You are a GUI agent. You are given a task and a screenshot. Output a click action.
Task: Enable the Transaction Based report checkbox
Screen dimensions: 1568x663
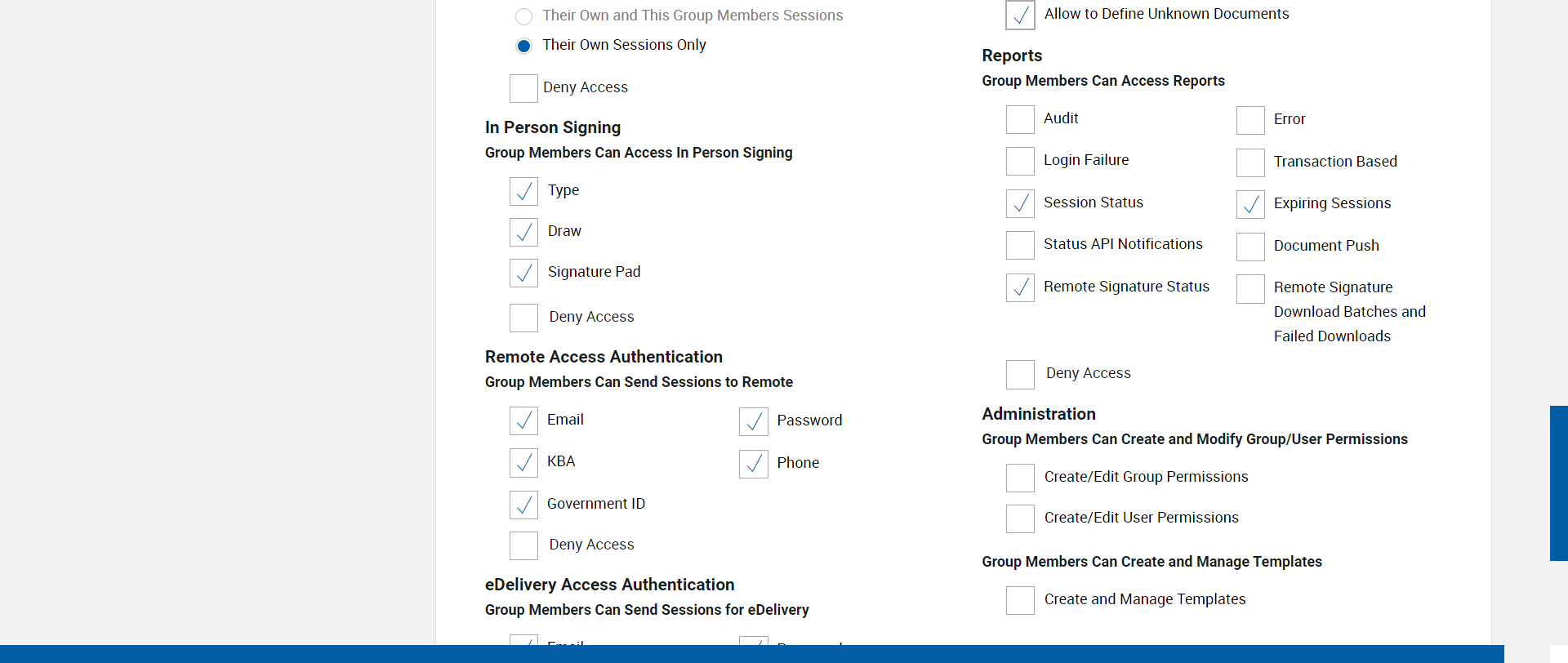coord(1250,162)
